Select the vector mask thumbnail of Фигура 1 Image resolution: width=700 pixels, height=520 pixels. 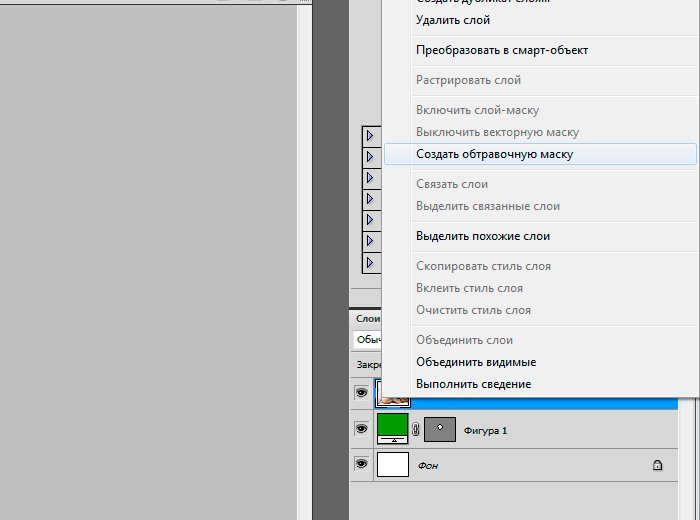(x=440, y=429)
